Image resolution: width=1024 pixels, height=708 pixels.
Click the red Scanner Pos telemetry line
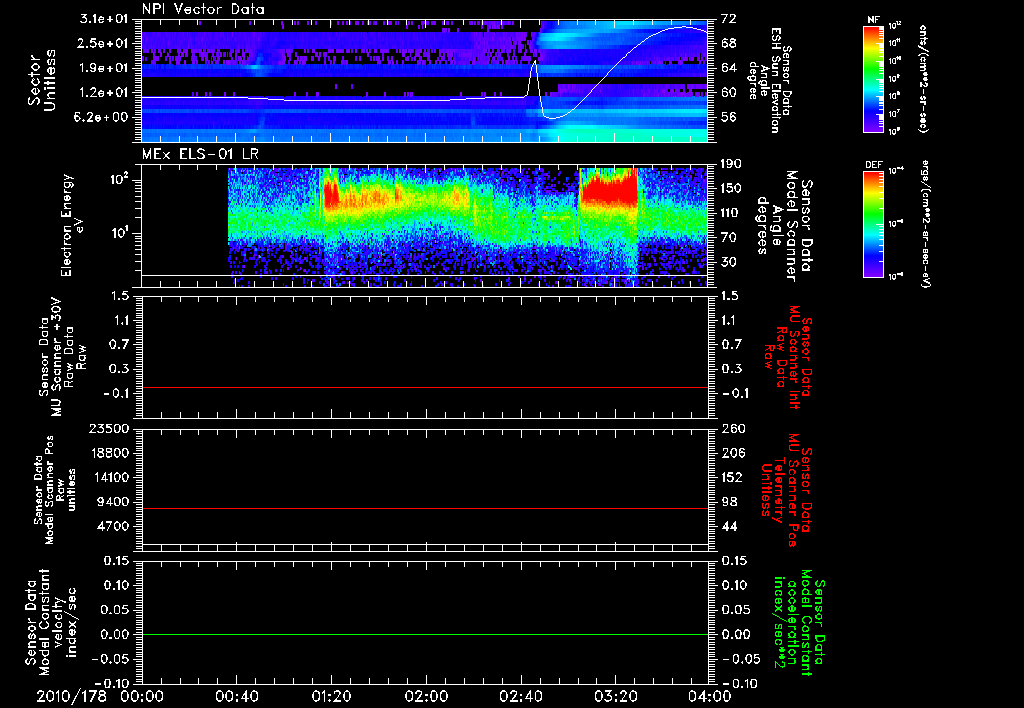[x=424, y=508]
